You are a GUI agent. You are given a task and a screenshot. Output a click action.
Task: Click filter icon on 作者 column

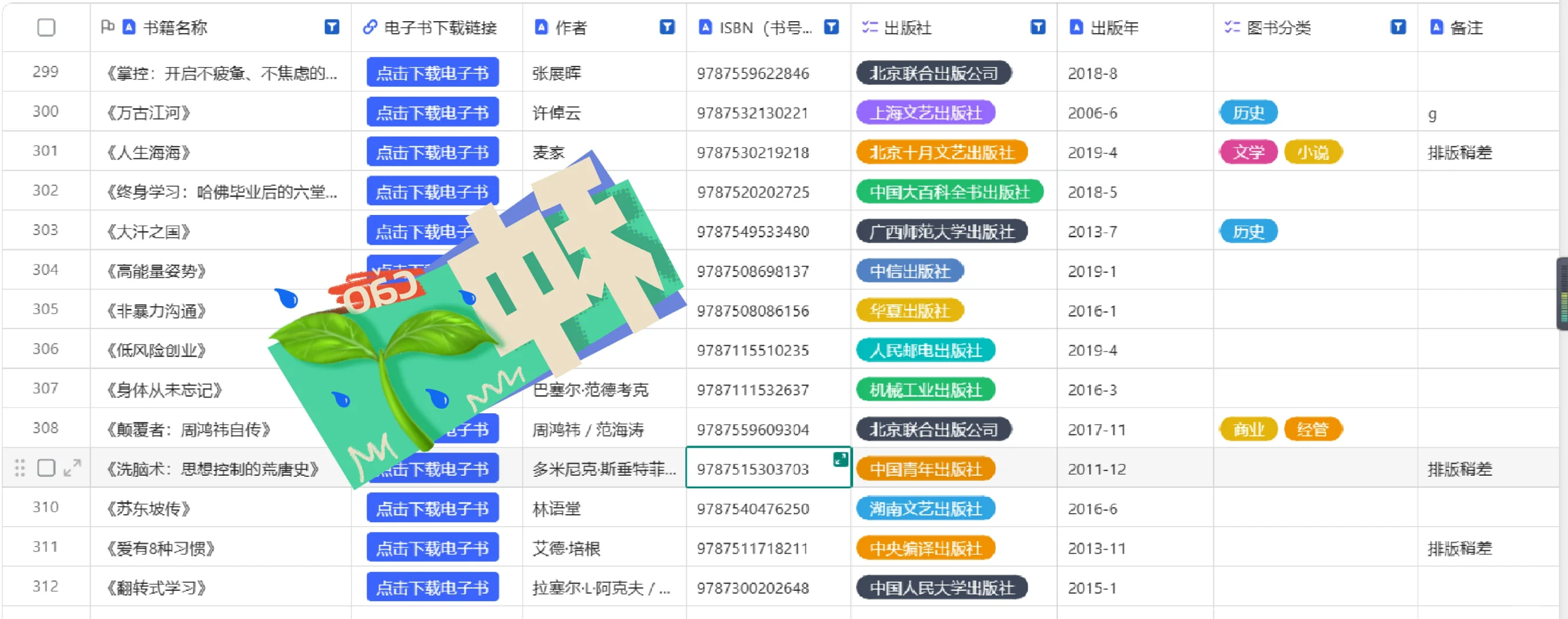tap(667, 28)
